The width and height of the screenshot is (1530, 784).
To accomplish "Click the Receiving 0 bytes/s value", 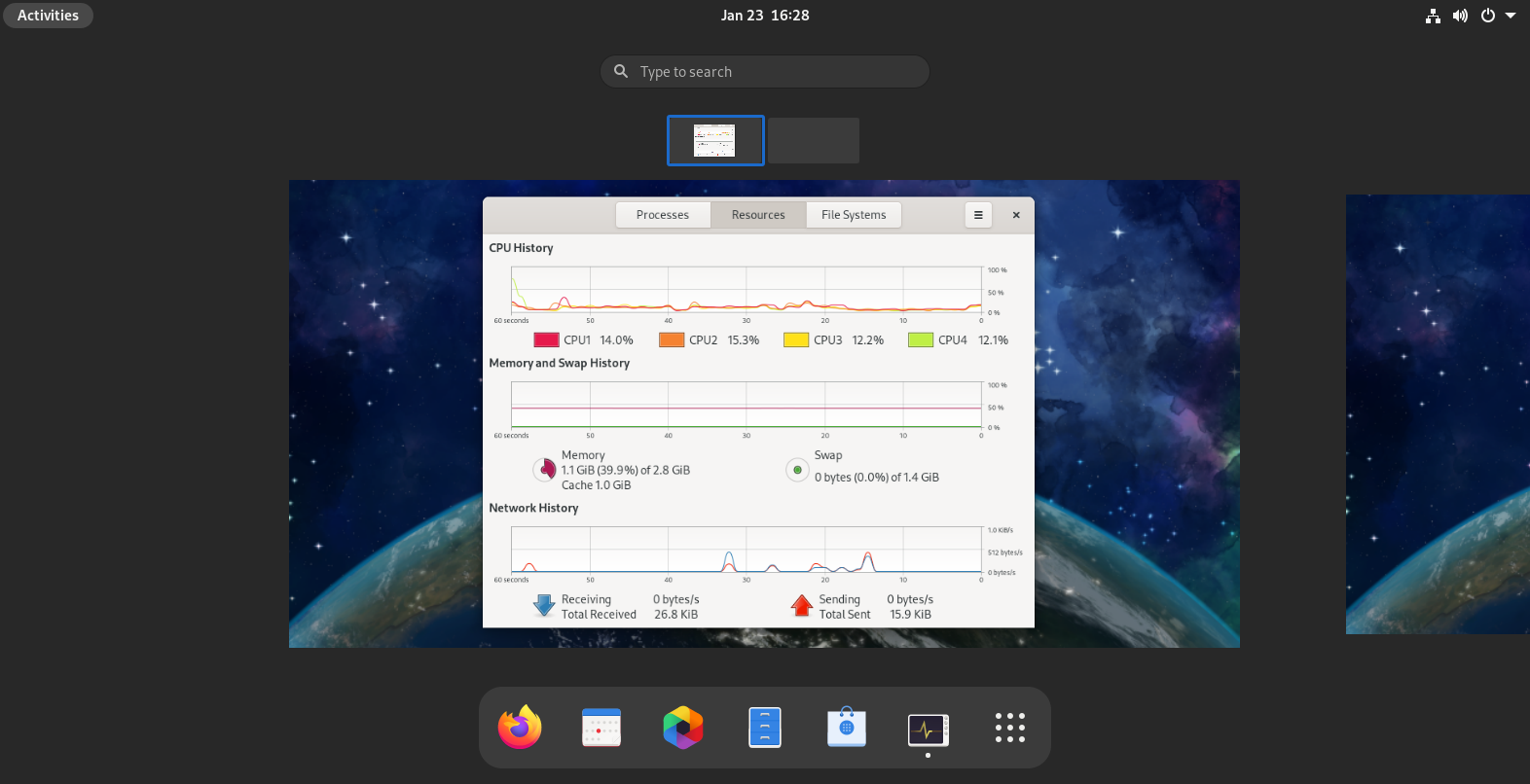I will 676,599.
